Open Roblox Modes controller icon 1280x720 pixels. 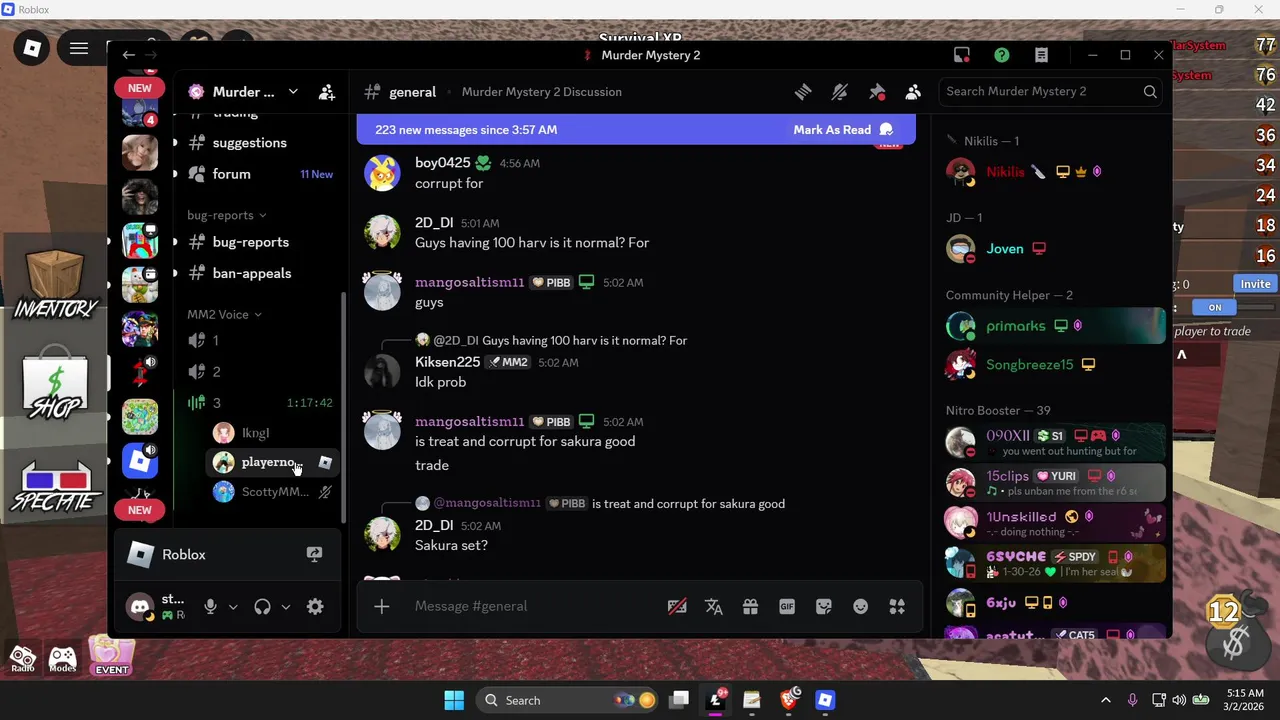pos(62,659)
